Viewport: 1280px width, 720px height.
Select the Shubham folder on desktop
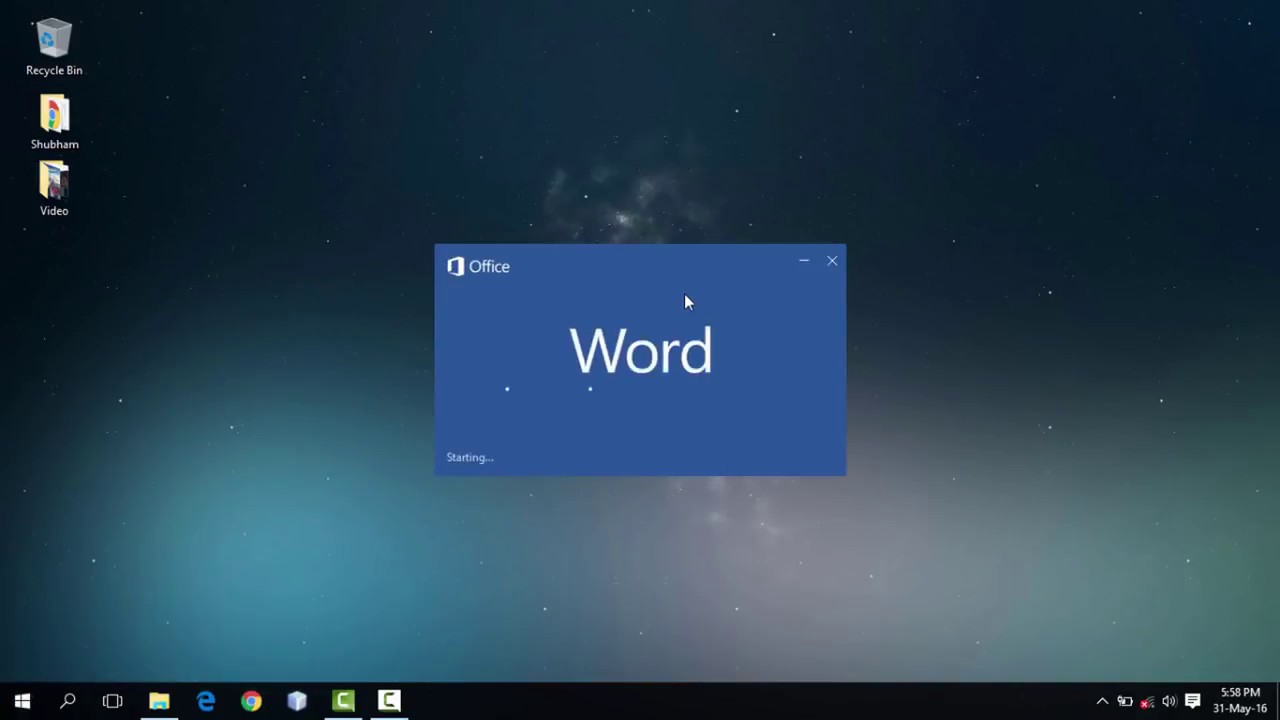(54, 122)
